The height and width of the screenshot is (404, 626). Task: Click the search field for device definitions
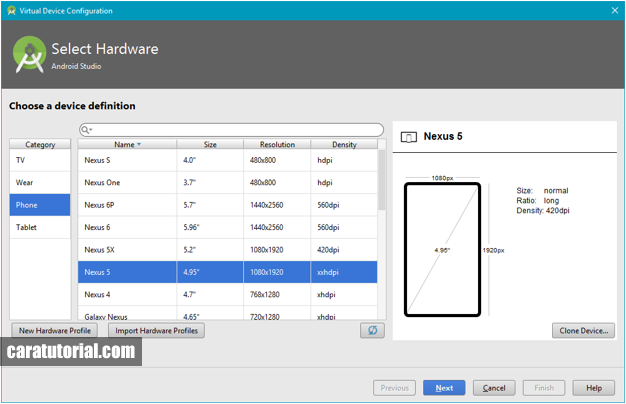(232, 130)
